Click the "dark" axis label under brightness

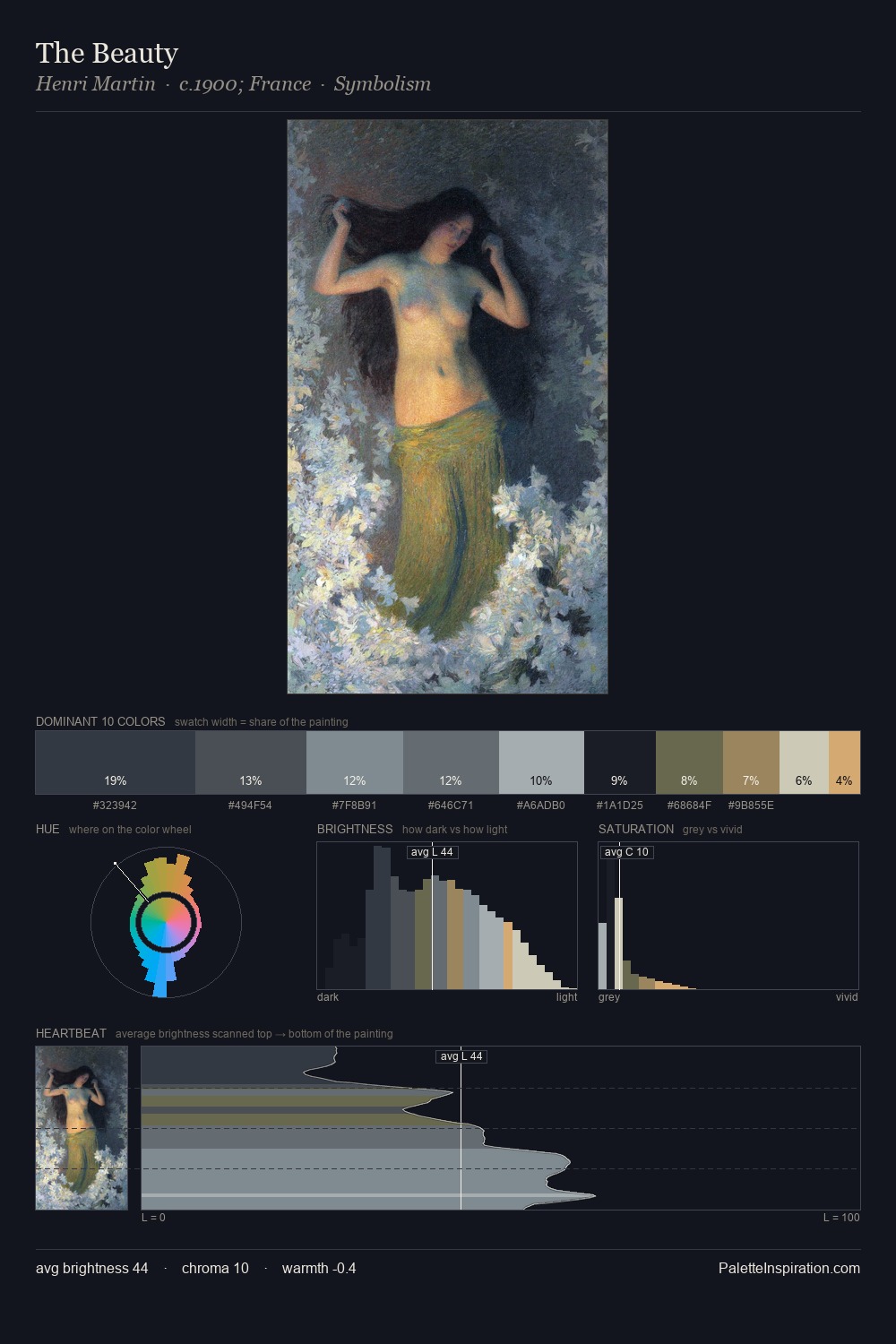(328, 997)
